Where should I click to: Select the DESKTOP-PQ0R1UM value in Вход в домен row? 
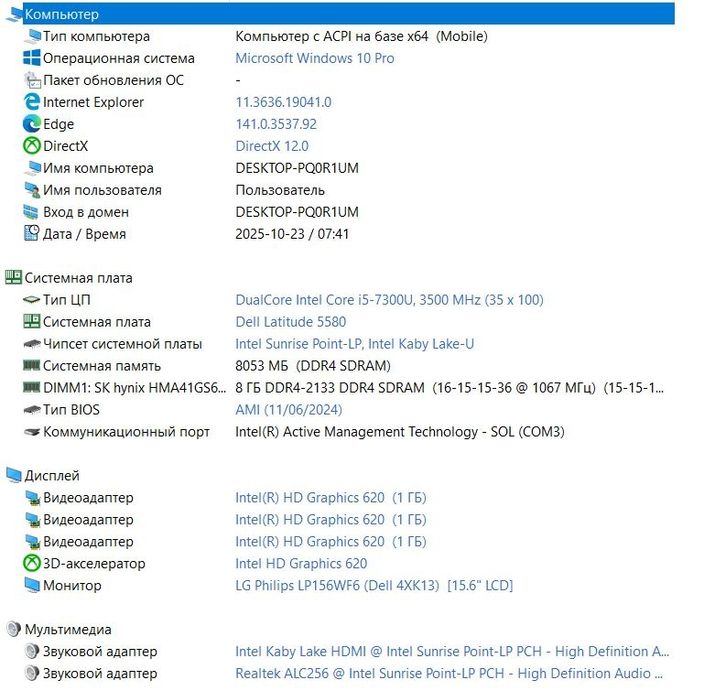(297, 212)
